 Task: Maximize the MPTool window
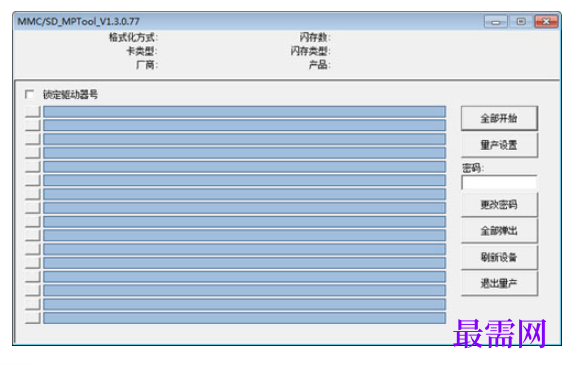pyautogui.click(x=521, y=22)
